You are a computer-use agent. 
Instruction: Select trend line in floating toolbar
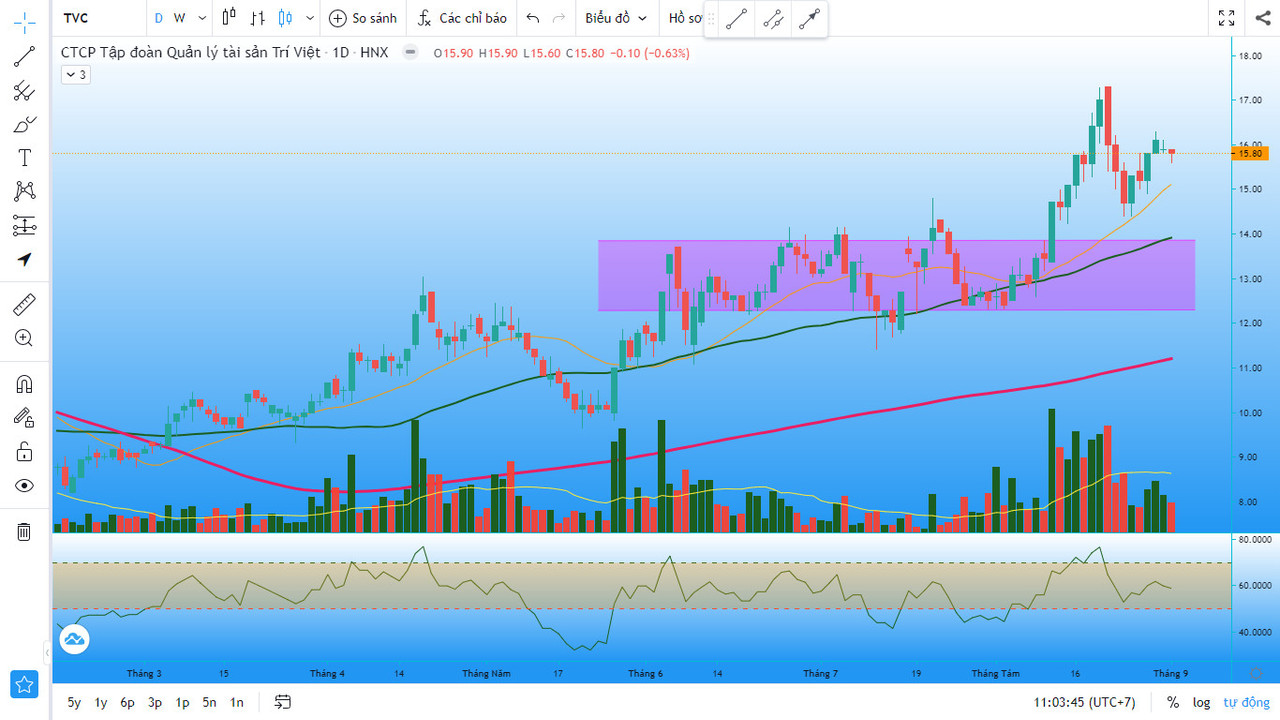pos(737,19)
